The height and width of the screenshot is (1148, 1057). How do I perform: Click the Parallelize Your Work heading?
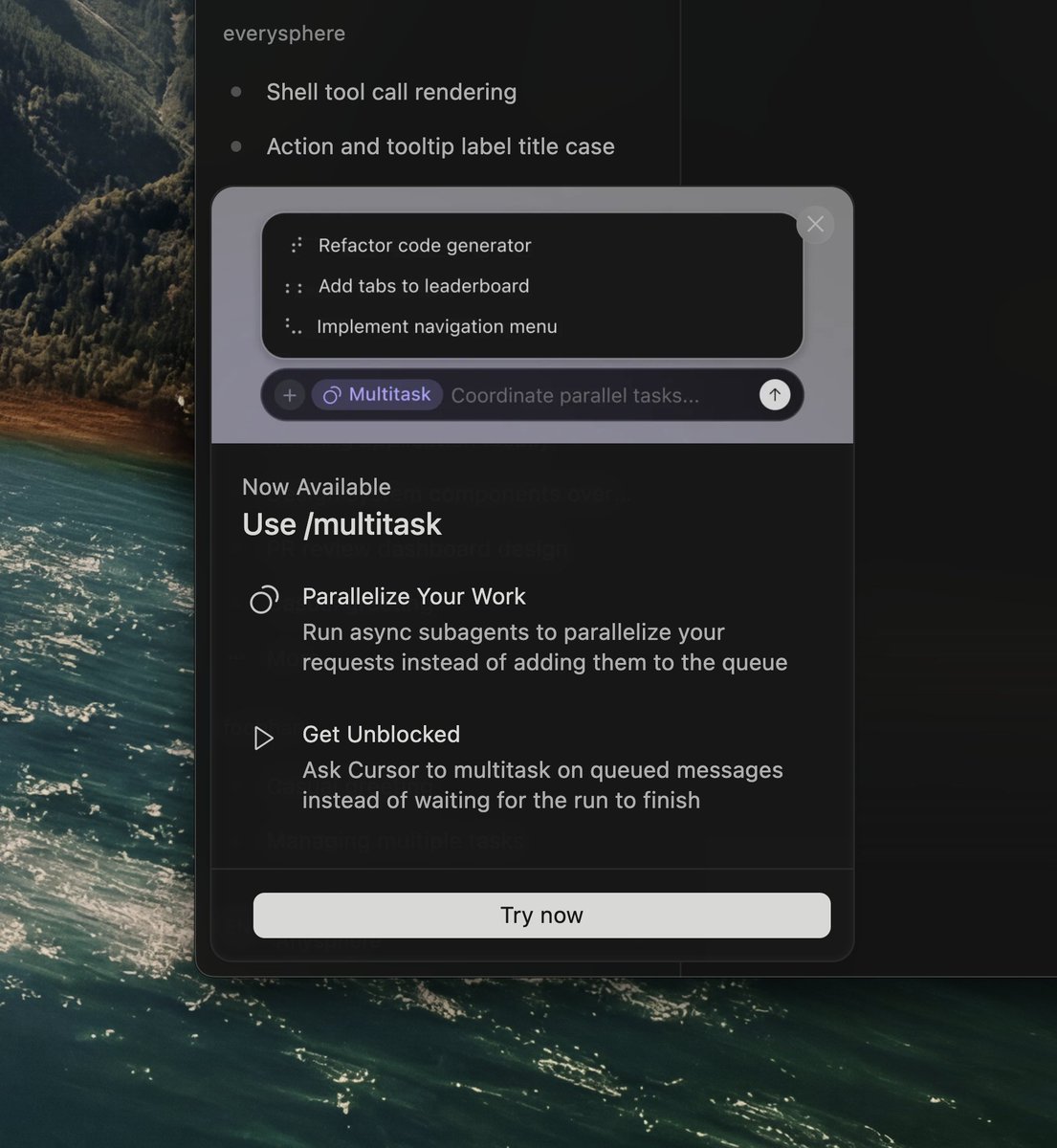414,596
